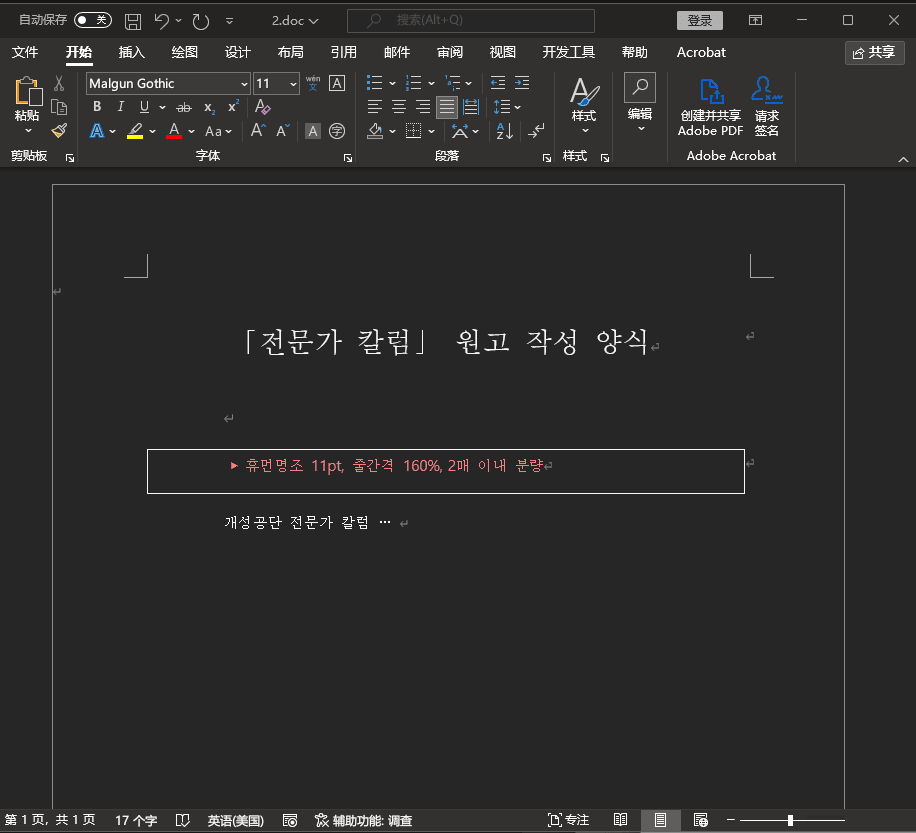Increase paragraph indent
This screenshot has height=833, width=916.
pos(522,83)
